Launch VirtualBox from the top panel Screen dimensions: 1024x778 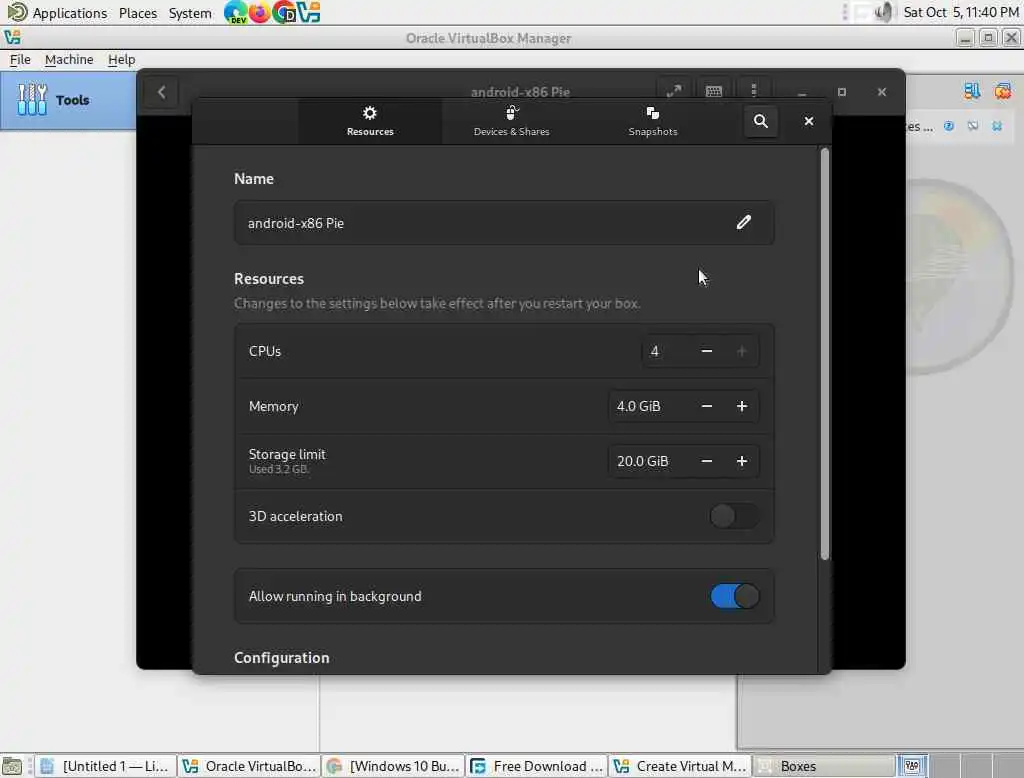(308, 12)
